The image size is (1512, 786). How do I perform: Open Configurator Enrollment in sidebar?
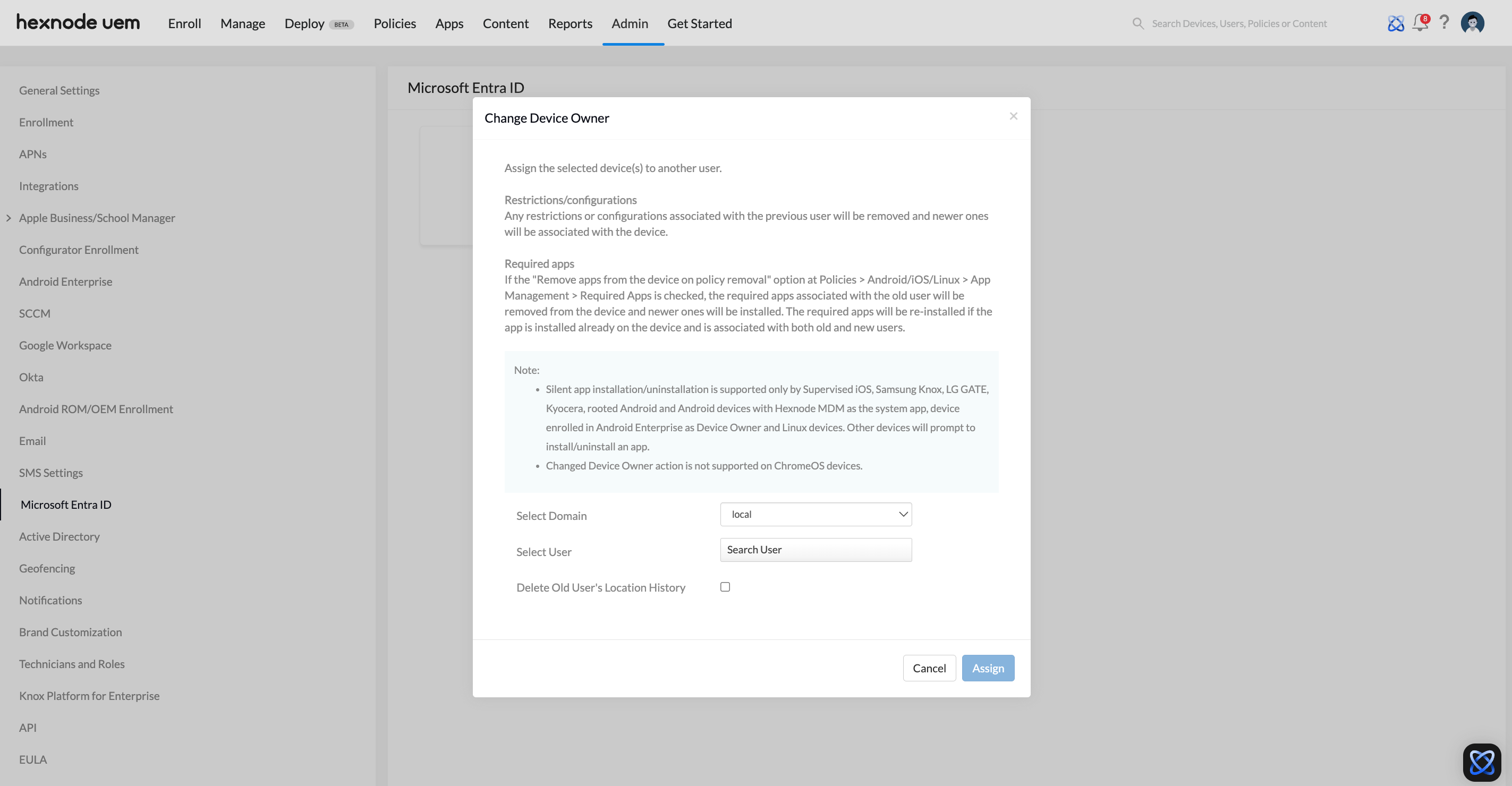pyautogui.click(x=79, y=250)
